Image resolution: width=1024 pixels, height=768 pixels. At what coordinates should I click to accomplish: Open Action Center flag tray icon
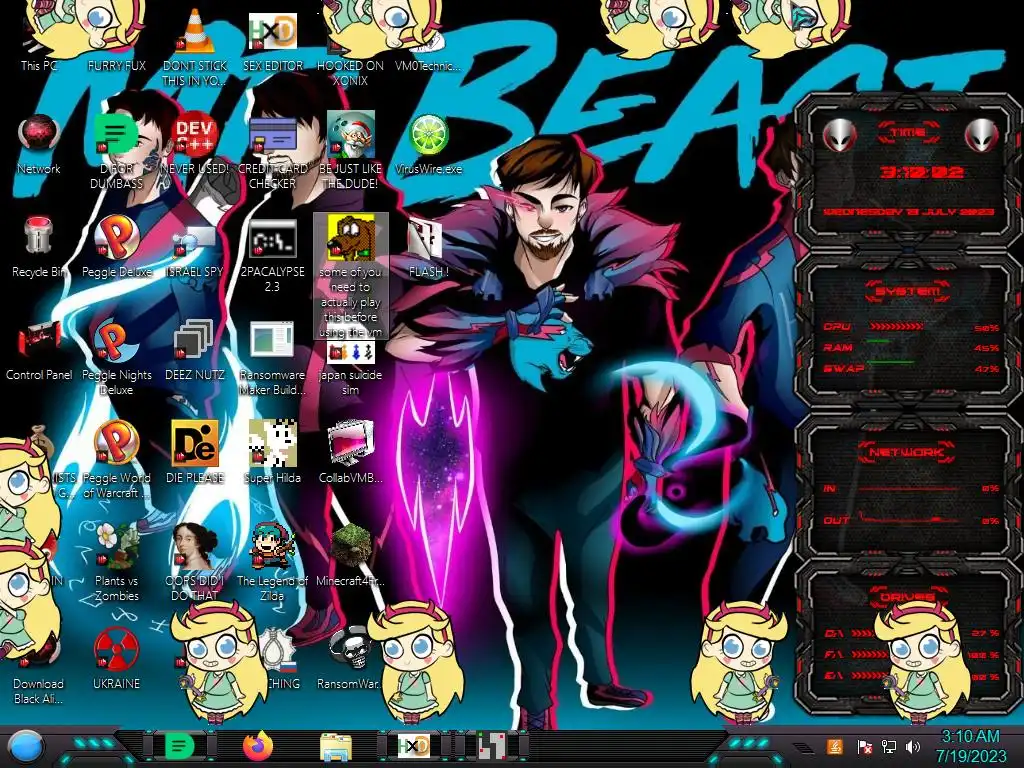point(865,747)
